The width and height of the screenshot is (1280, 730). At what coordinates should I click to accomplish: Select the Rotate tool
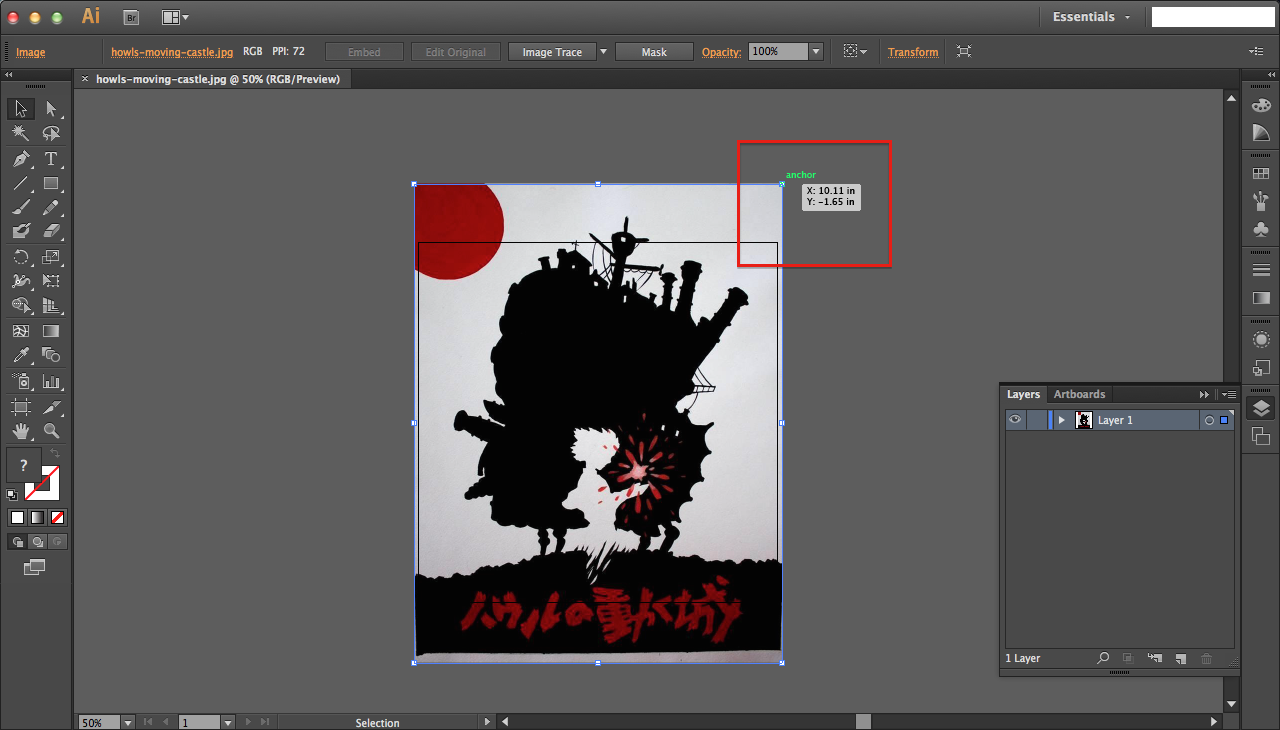pos(21,258)
